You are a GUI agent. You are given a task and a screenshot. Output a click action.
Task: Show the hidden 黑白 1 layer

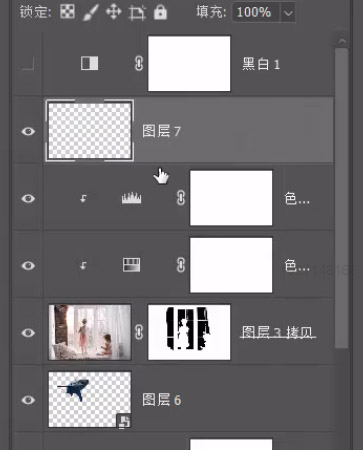[x=28, y=64]
